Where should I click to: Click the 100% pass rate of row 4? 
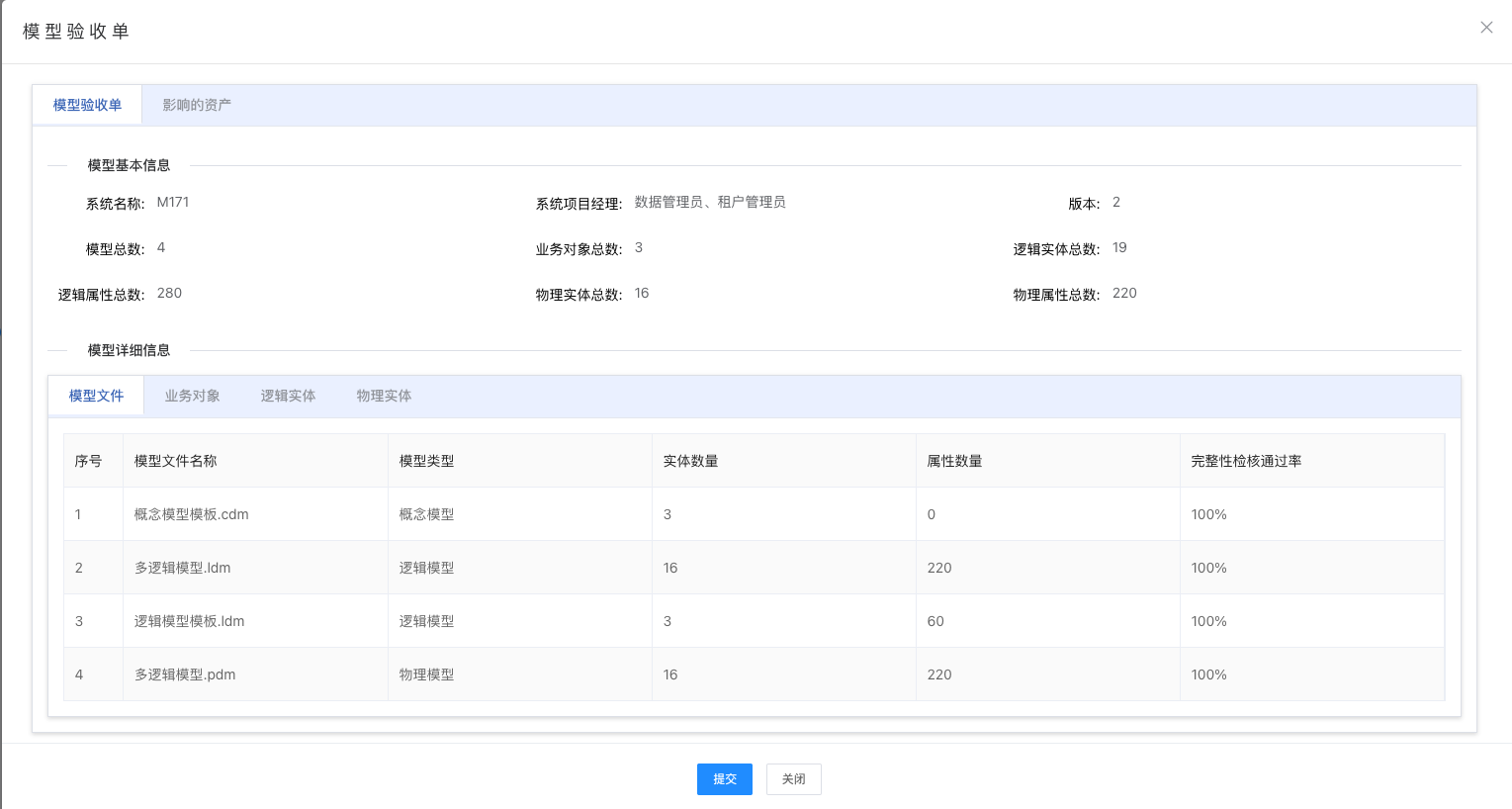[1207, 674]
